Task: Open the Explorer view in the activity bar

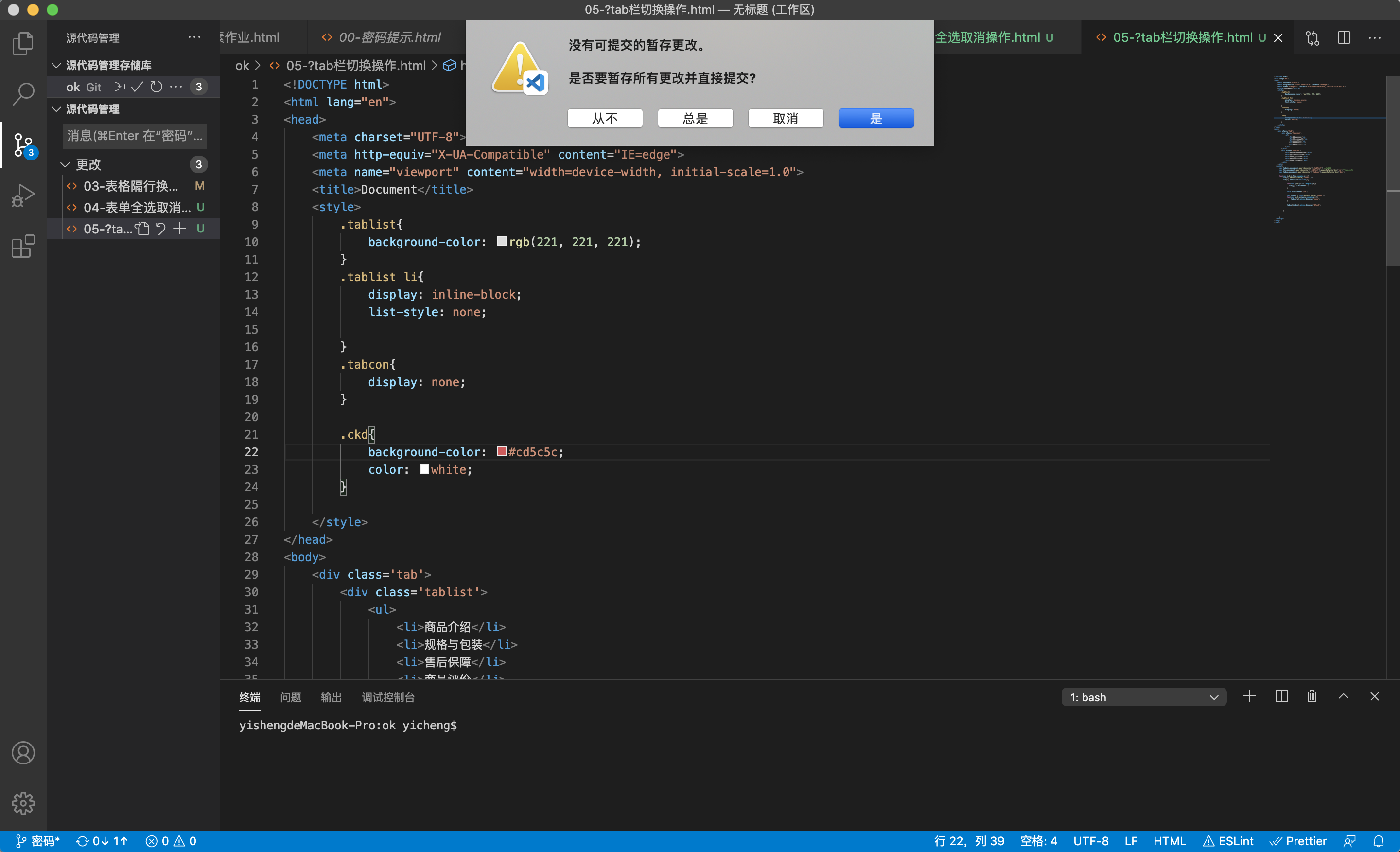Action: (23, 43)
